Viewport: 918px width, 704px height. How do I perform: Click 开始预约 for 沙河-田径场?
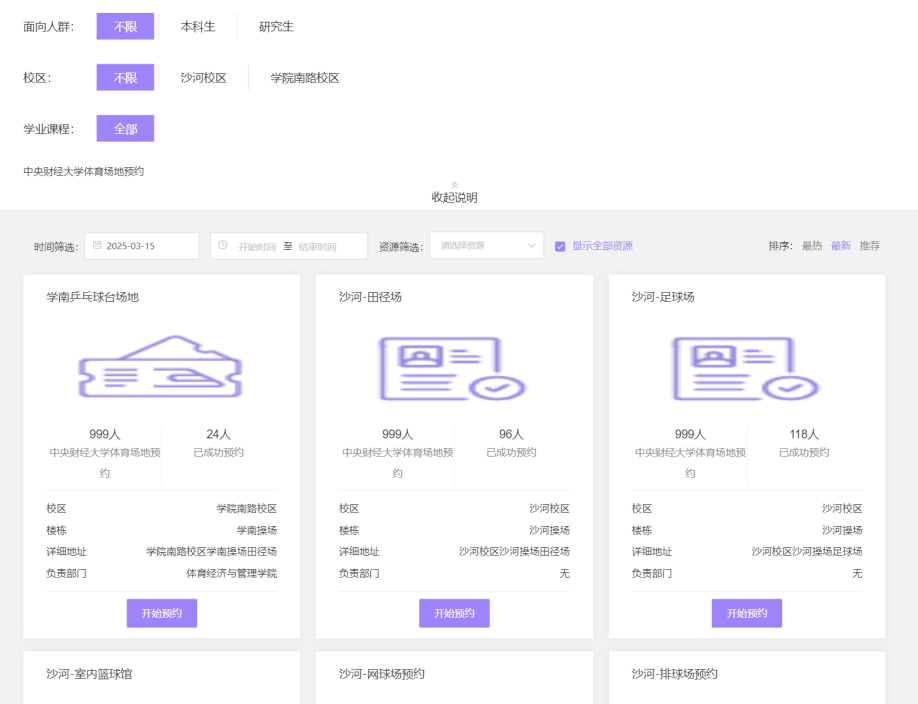(454, 613)
